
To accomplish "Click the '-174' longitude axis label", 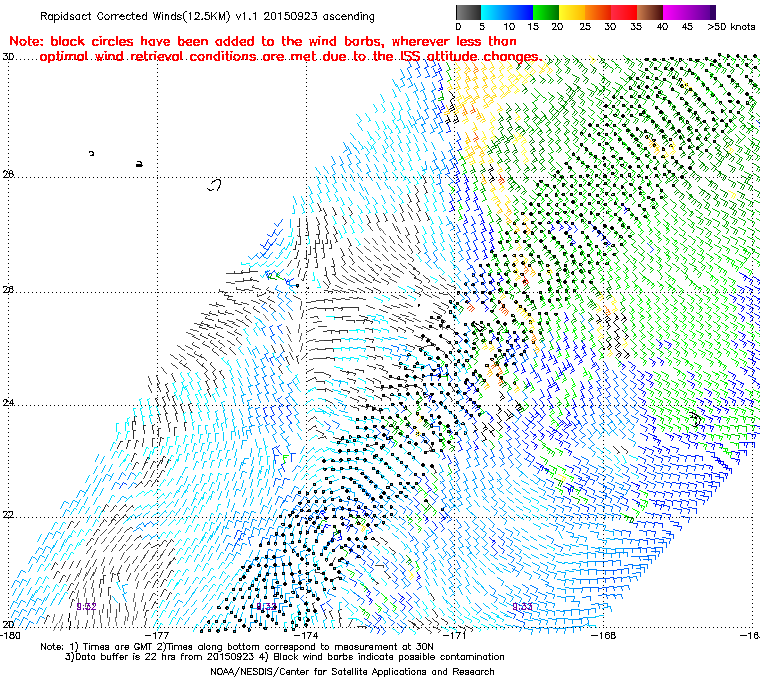I will click(307, 635).
